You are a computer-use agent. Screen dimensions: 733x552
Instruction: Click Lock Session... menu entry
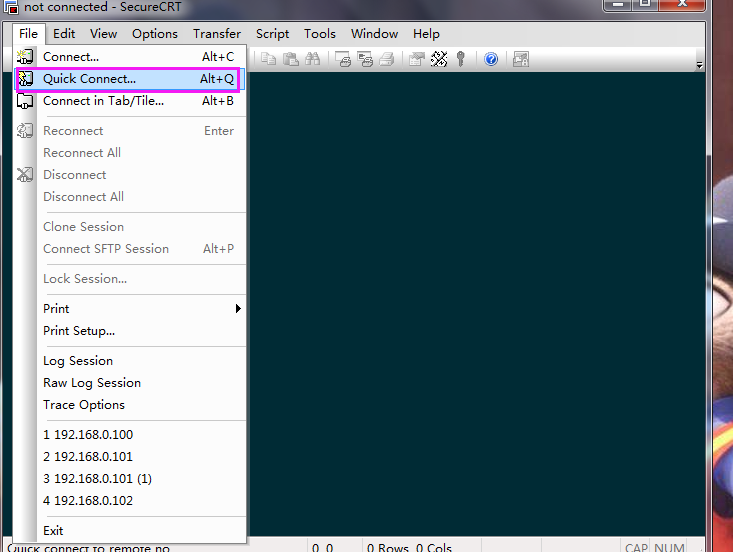click(129, 279)
